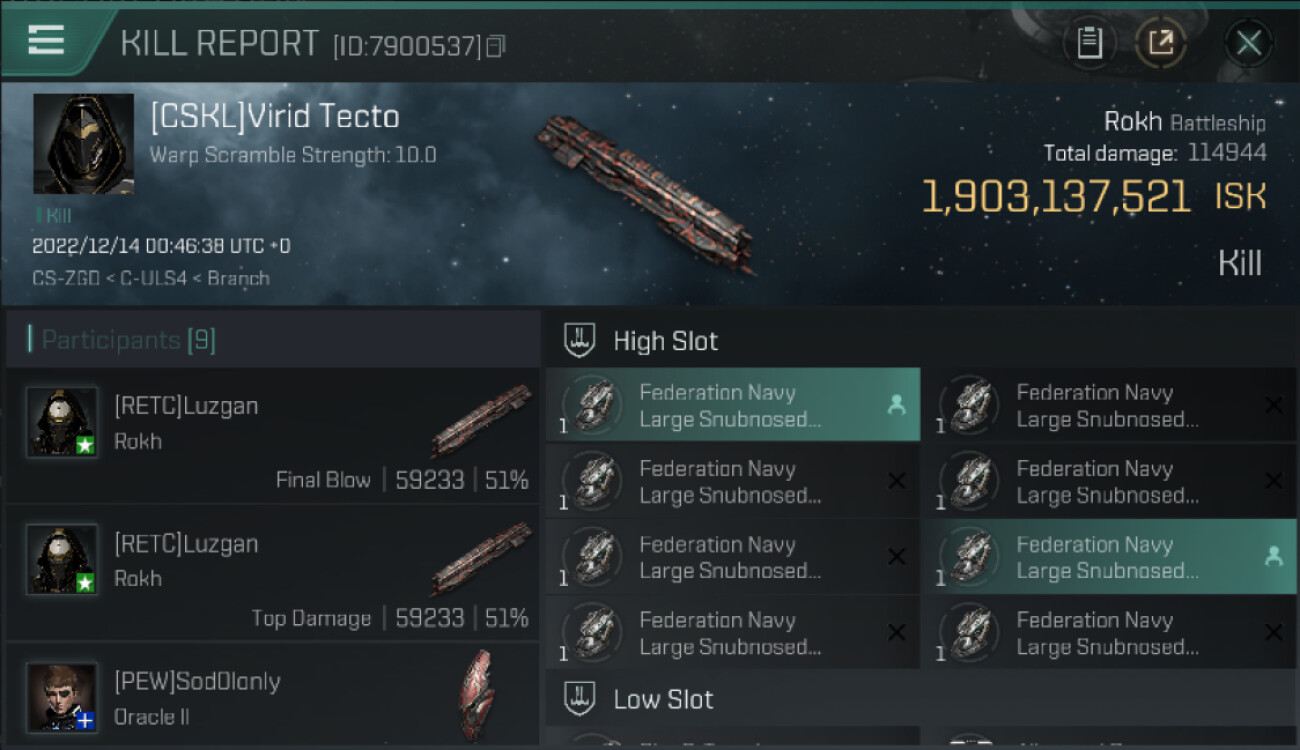
Task: Click the Low Slot section icon
Action: click(x=580, y=699)
